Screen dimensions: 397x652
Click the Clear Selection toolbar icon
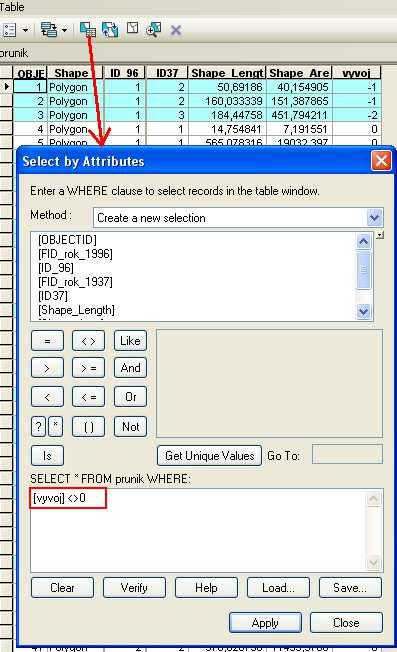[x=132, y=29]
